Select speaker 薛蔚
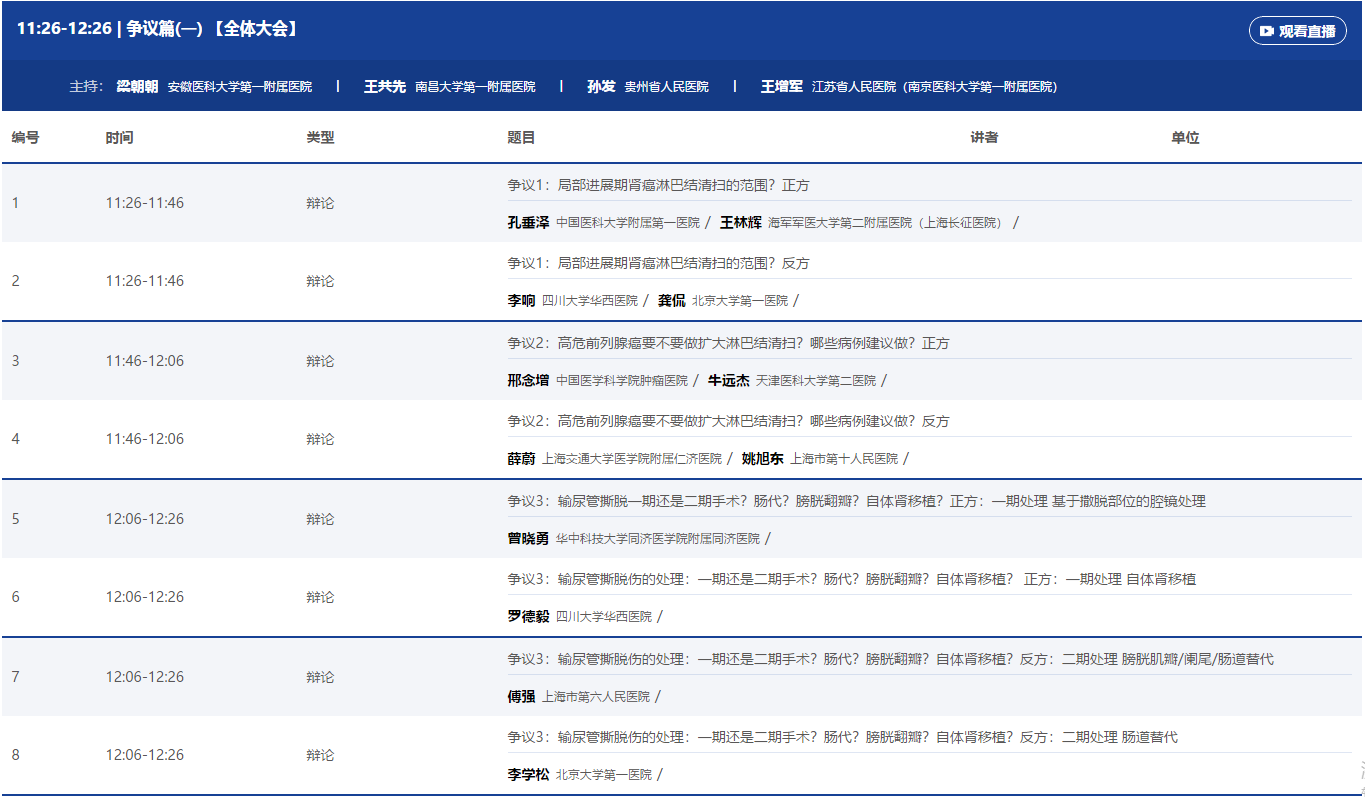Image resolution: width=1365 pixels, height=797 pixels. (521, 459)
